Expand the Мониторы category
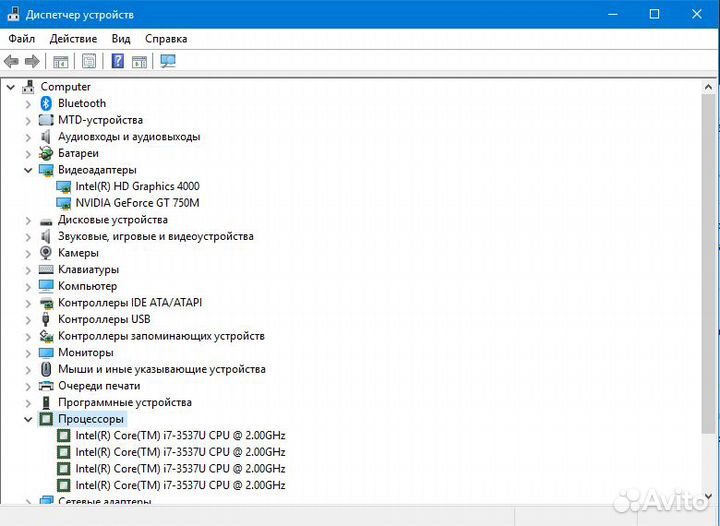Screen dimensions: 720x526 (x=28, y=353)
